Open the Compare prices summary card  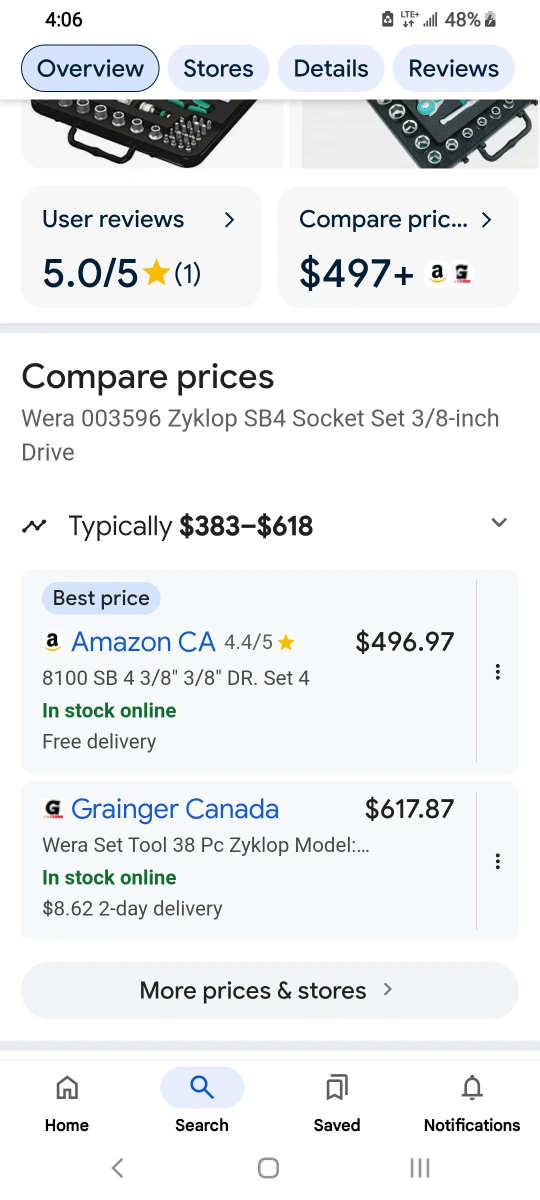coord(398,246)
